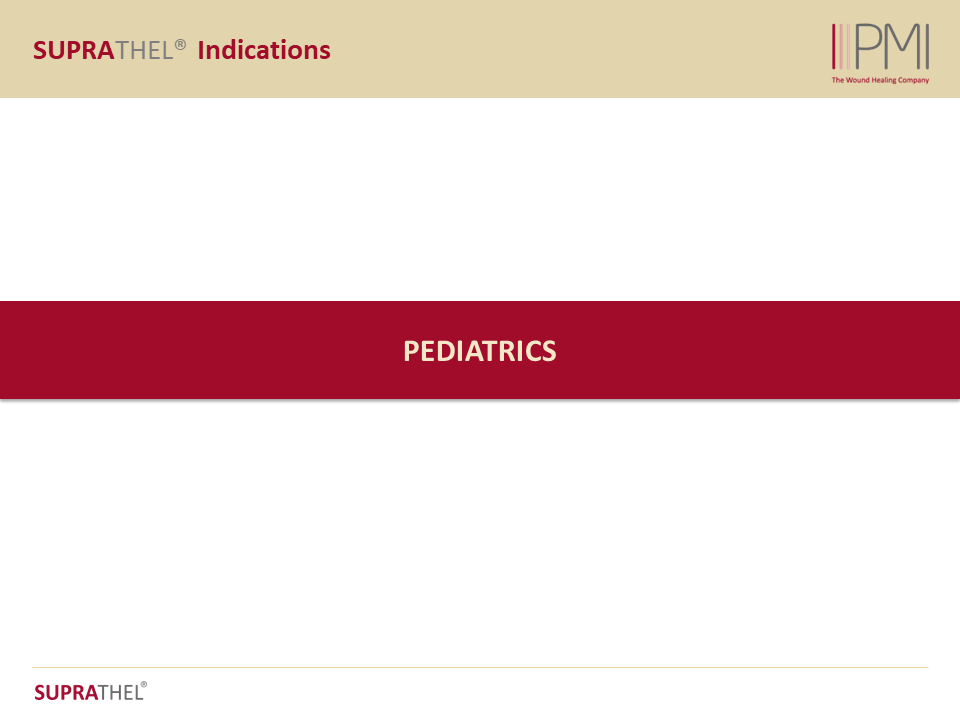The width and height of the screenshot is (960, 720).
Task: Click registered symbol on footer SUPRATHEL logo
Action: coord(144,686)
